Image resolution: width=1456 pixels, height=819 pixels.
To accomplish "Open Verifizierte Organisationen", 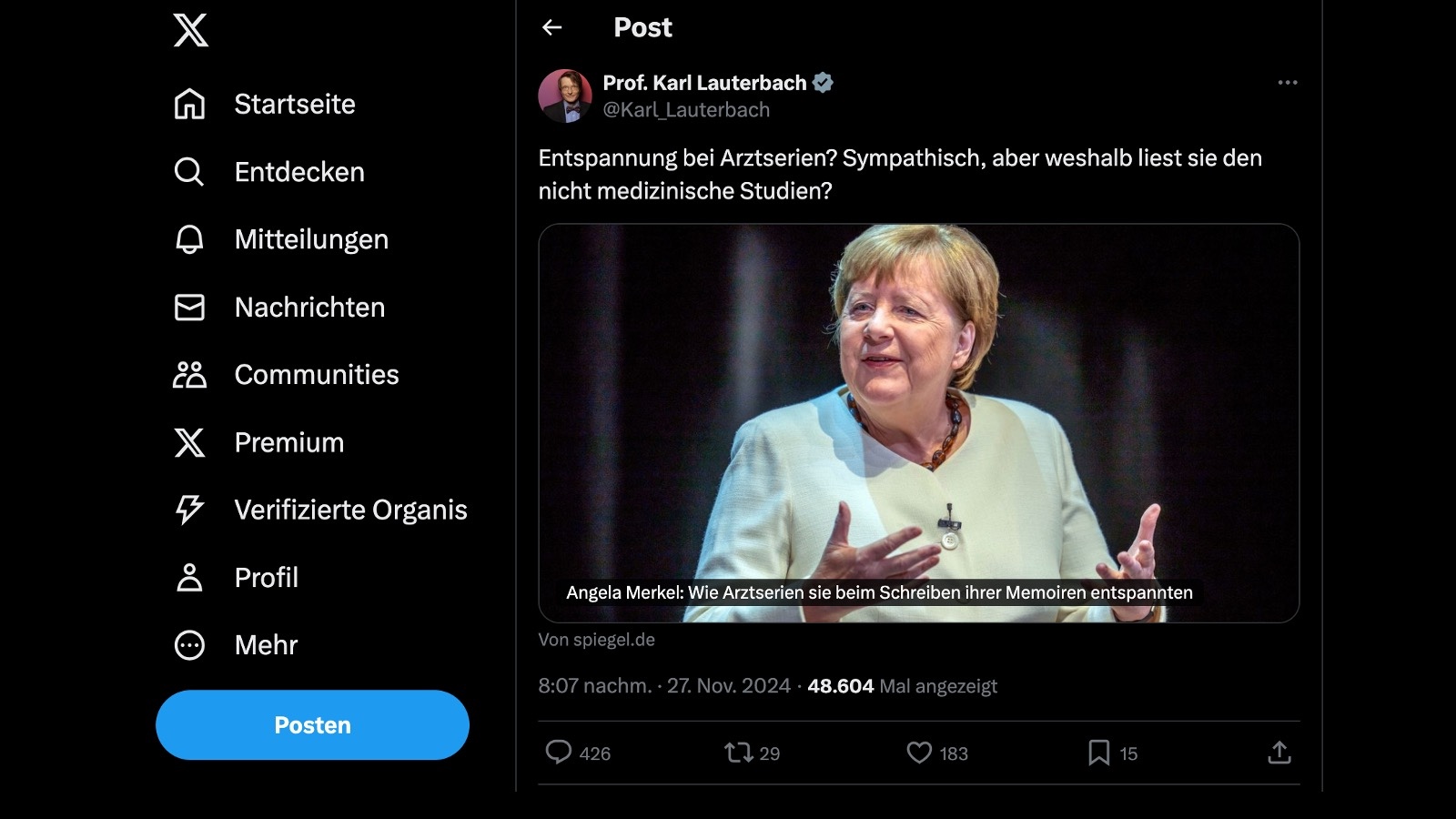I will tap(350, 510).
